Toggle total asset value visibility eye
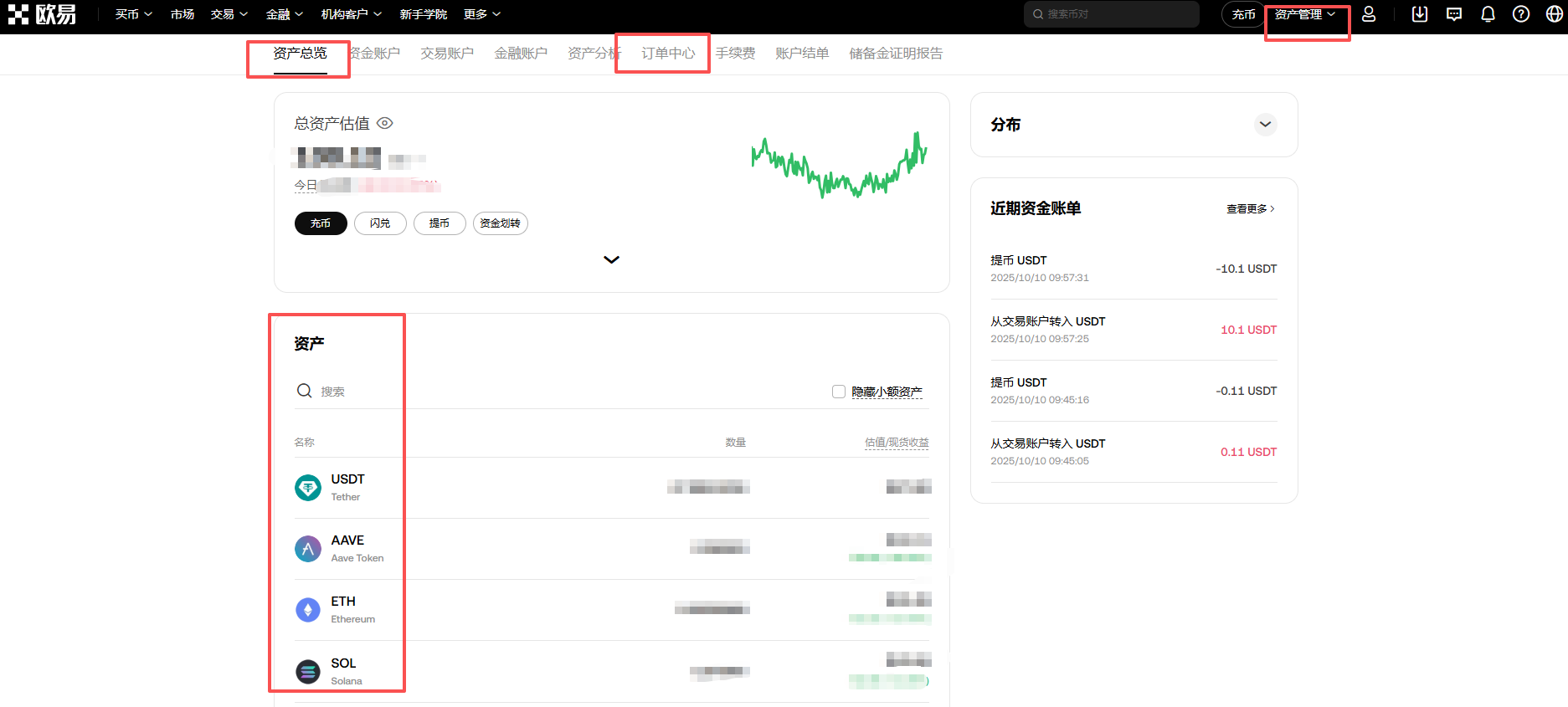This screenshot has width=1568, height=707. point(385,123)
